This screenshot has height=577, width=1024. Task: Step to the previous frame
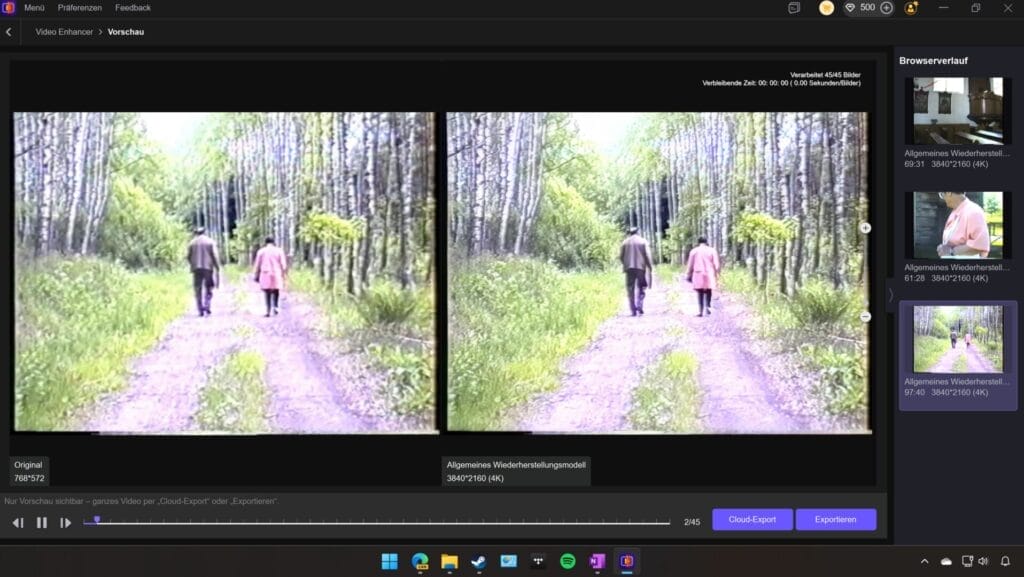click(18, 522)
